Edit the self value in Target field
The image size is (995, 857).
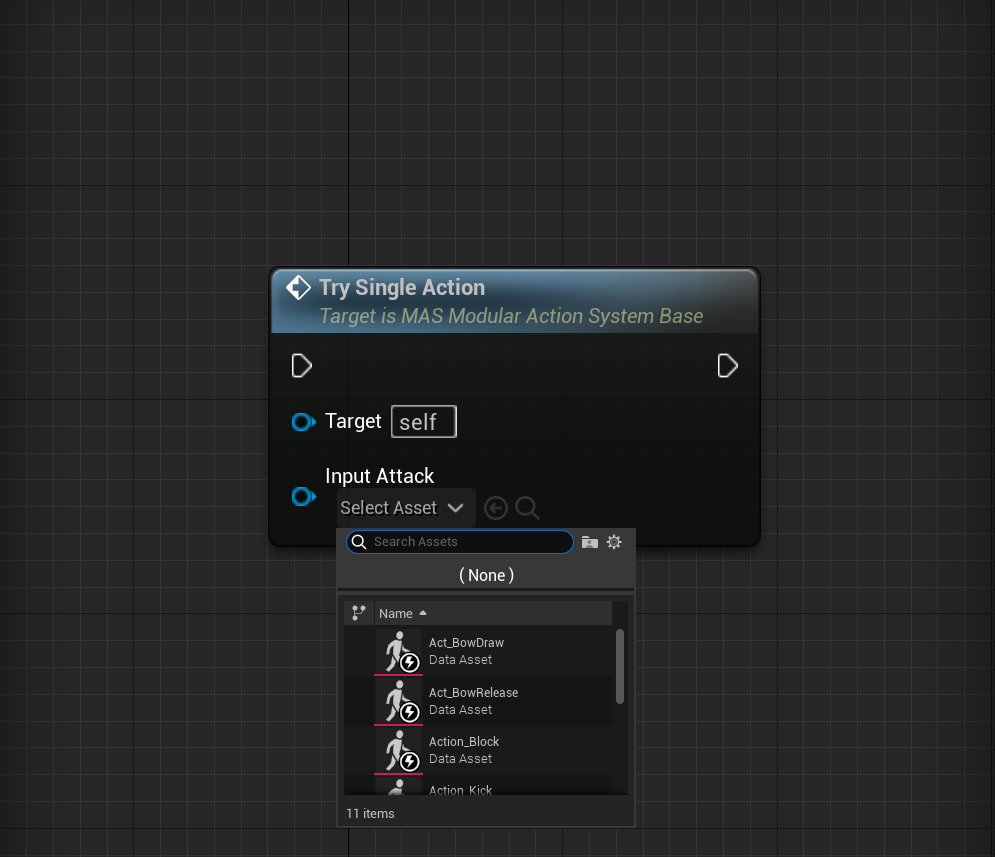tap(423, 421)
